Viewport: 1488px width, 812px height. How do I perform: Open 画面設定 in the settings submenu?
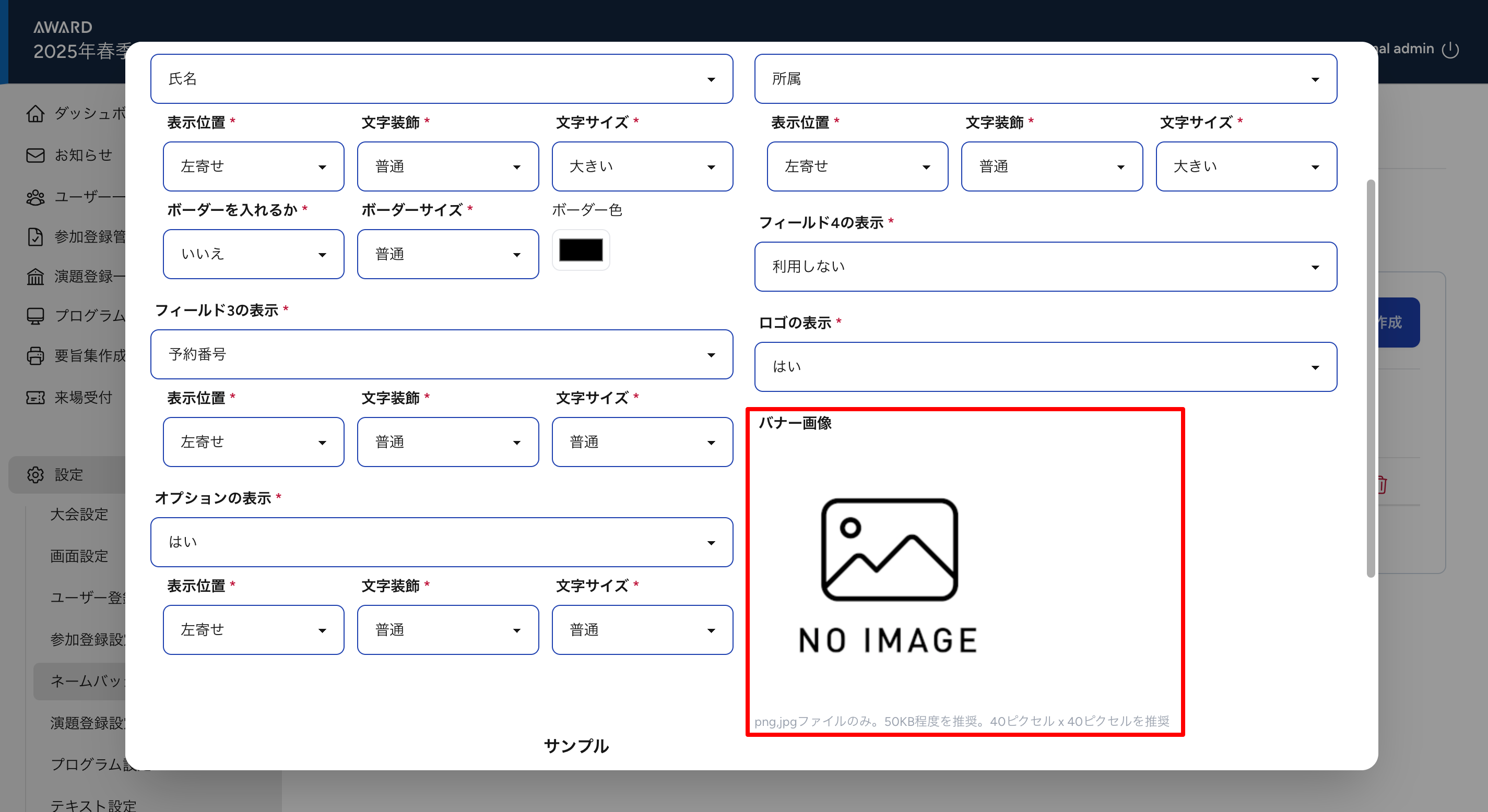click(x=79, y=556)
